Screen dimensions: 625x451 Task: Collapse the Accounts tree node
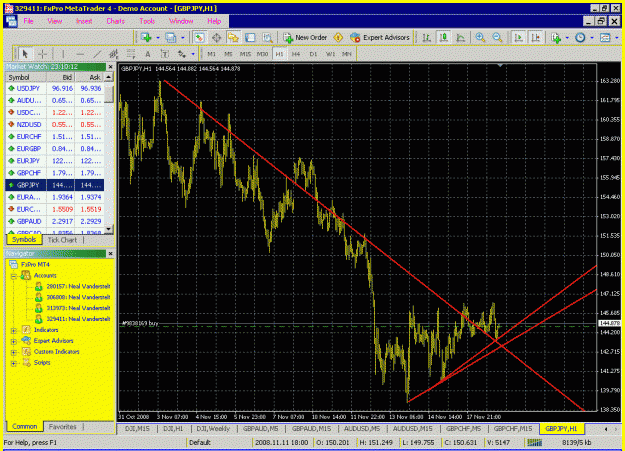[14, 276]
